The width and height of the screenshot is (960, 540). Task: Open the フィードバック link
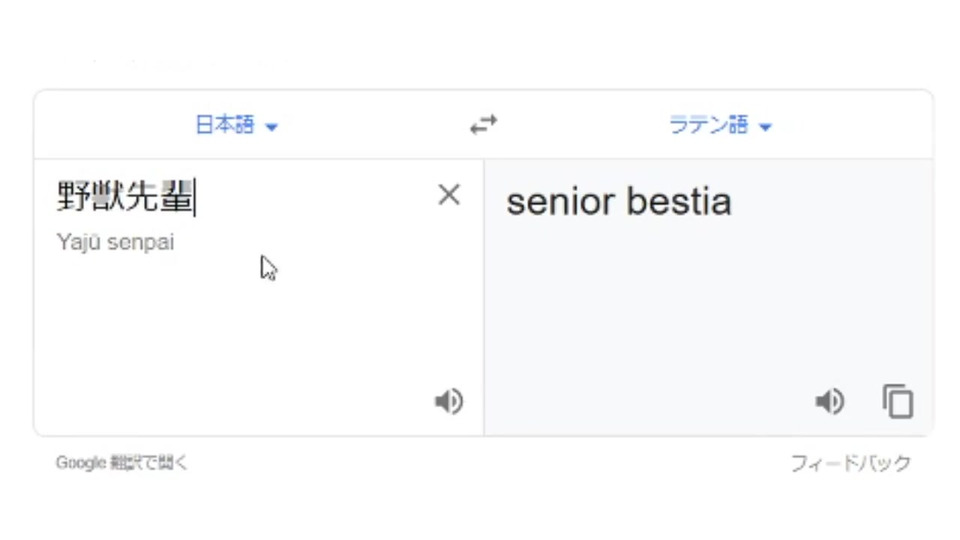tap(850, 463)
